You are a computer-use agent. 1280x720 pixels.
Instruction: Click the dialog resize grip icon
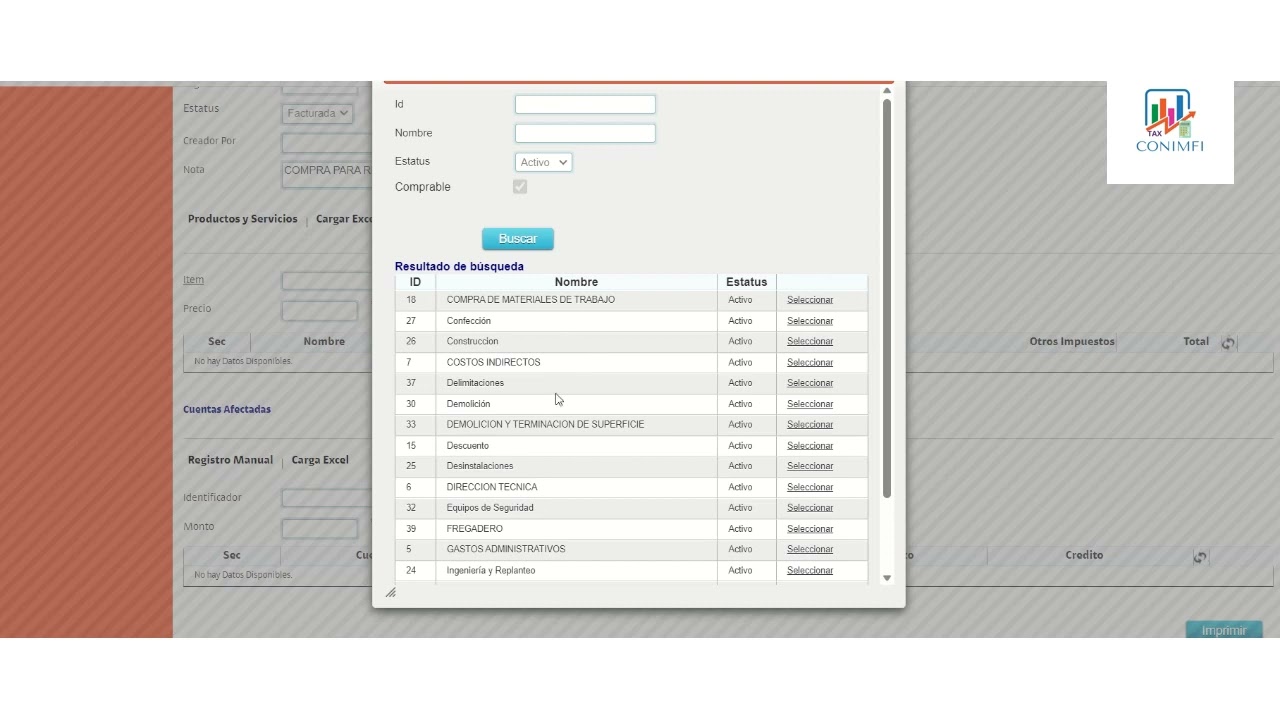(391, 593)
